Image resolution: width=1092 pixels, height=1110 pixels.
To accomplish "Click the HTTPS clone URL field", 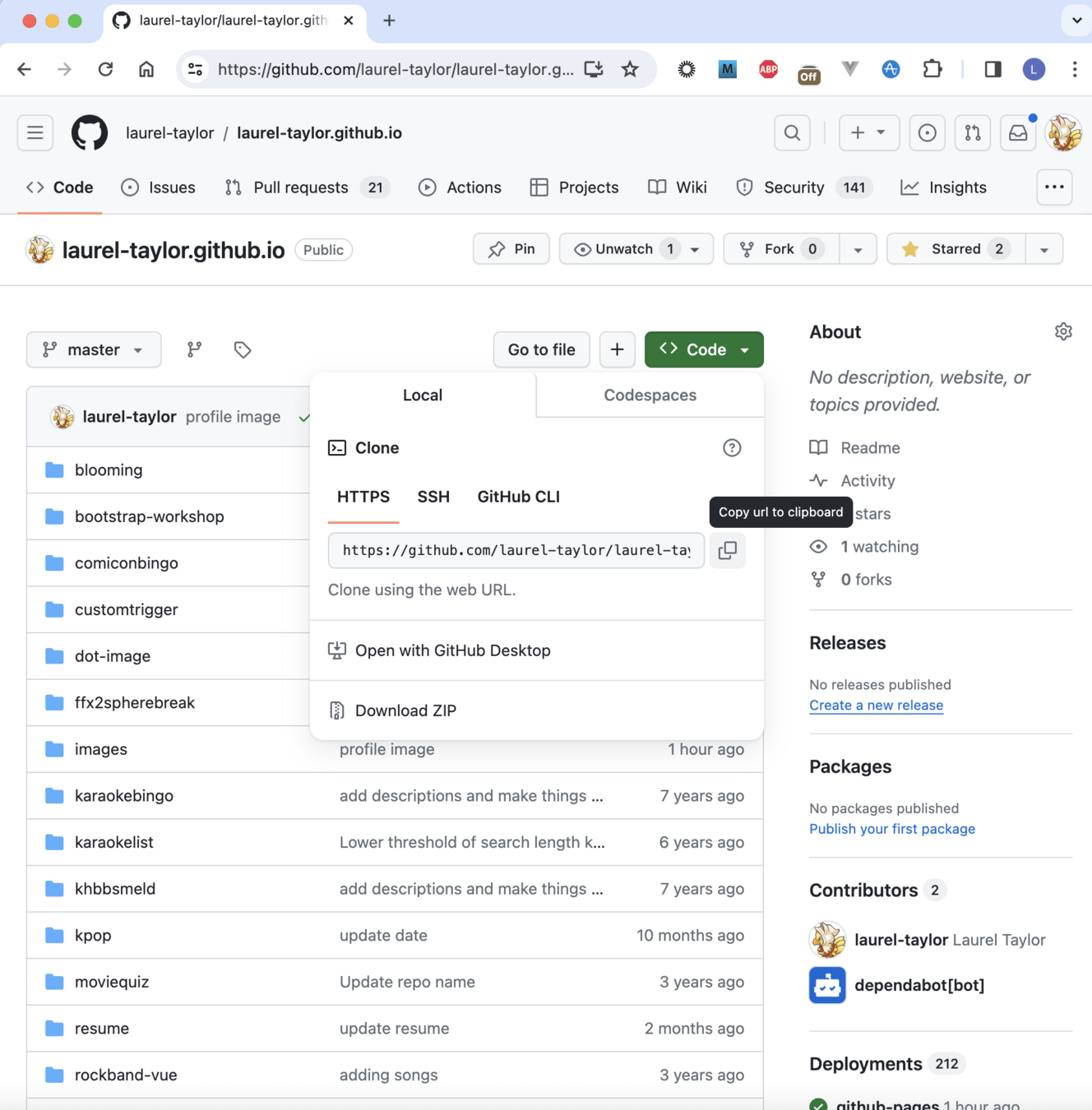I will coord(516,550).
